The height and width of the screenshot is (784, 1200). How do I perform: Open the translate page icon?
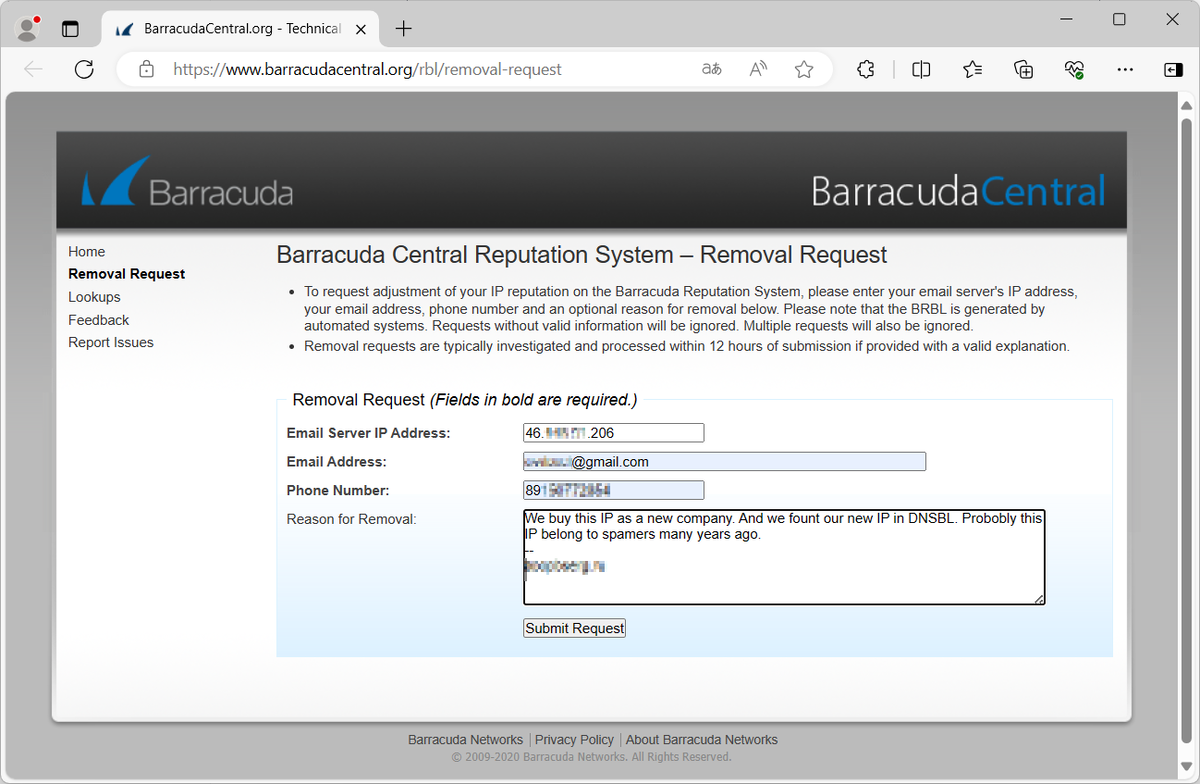tap(712, 69)
